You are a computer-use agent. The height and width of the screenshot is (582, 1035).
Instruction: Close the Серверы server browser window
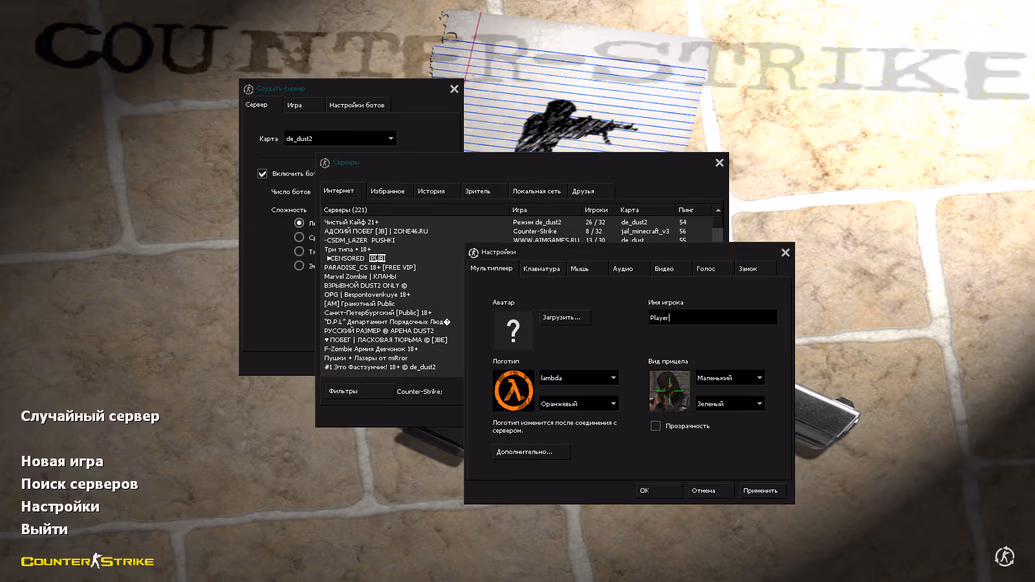click(x=719, y=163)
